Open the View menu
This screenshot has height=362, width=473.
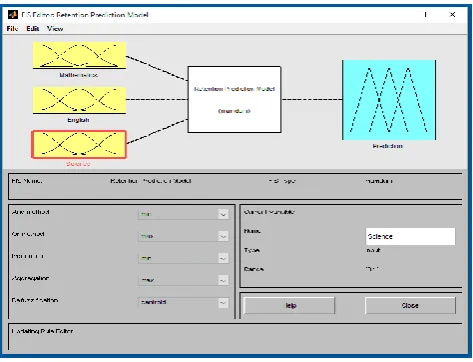click(55, 29)
